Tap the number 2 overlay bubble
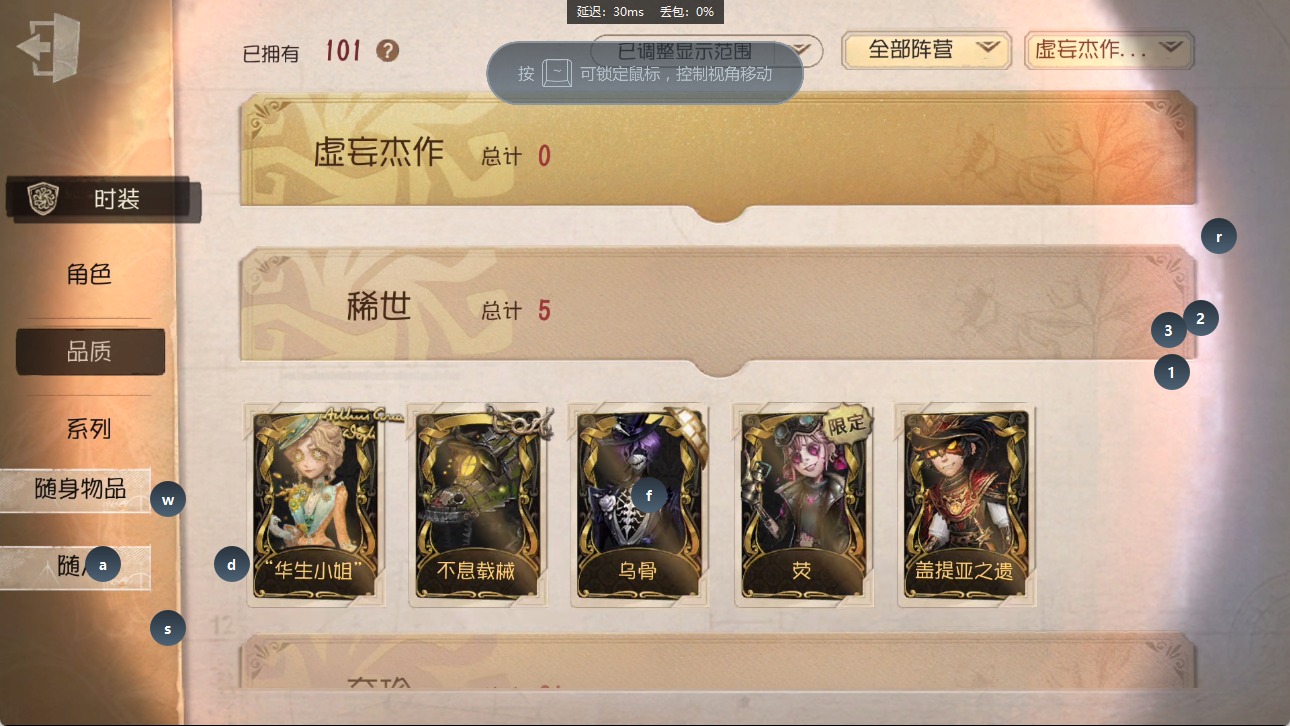 (1201, 319)
